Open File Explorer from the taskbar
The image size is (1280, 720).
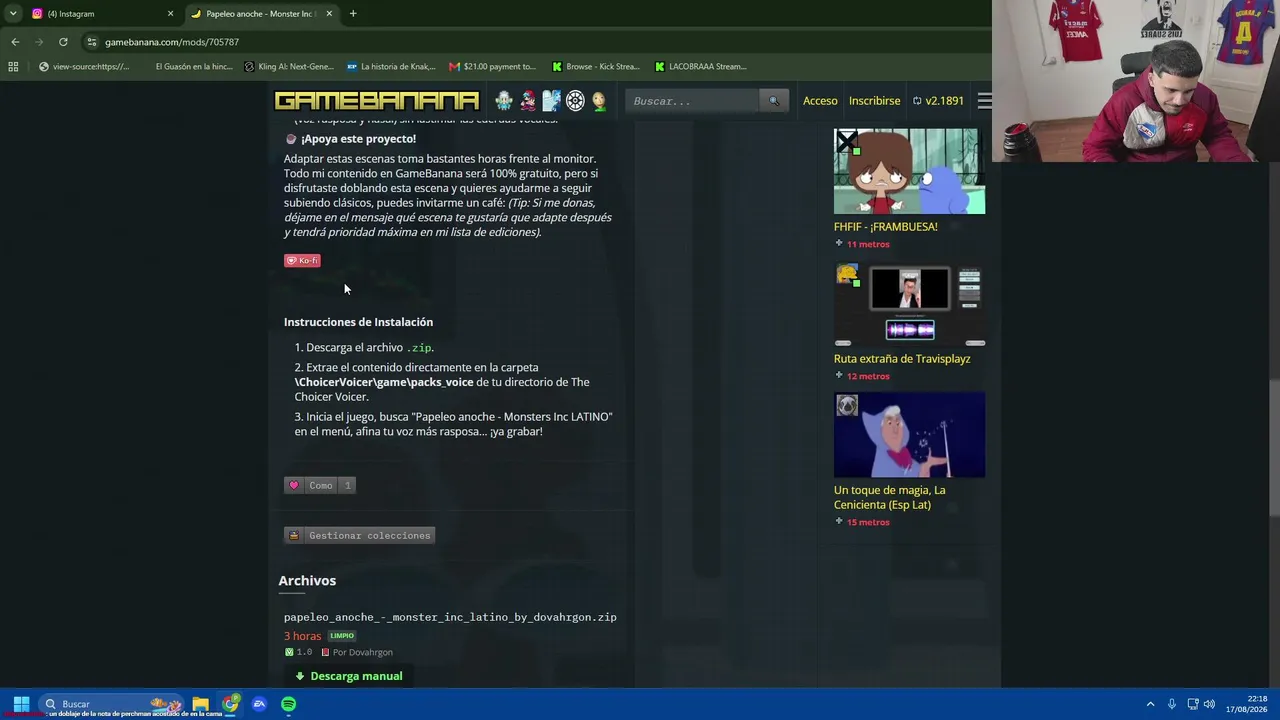(x=201, y=704)
